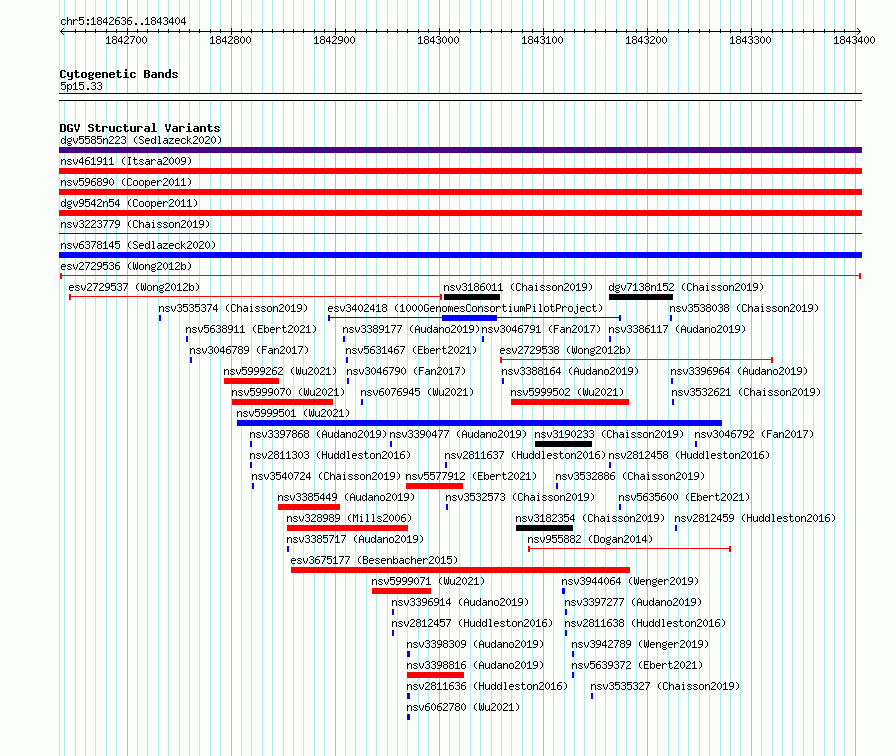This screenshot has height=756, width=890.
Task: Click nsv3942789 (Wenger2019) label
Action: 640,644
